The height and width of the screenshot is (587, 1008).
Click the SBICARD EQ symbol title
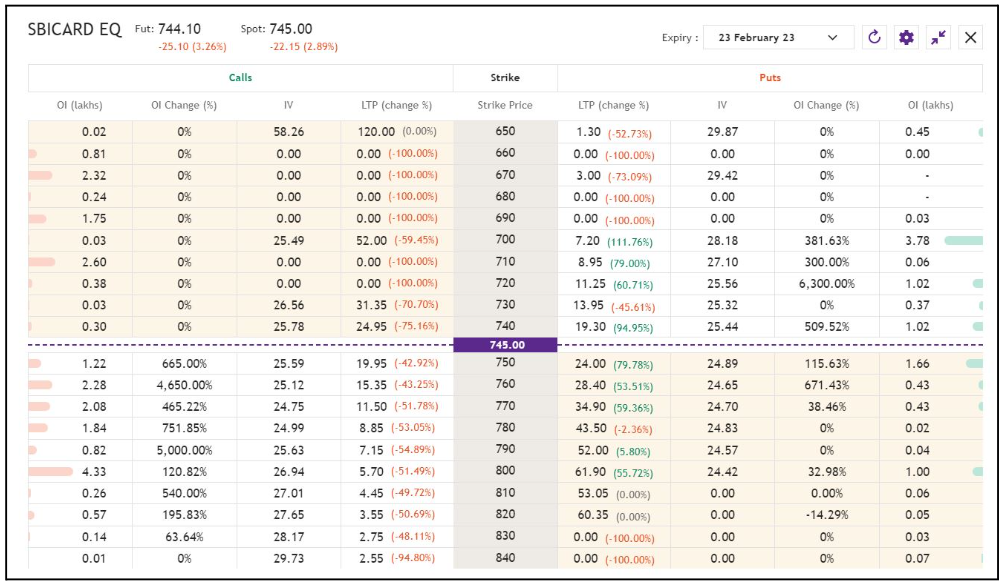click(x=75, y=30)
